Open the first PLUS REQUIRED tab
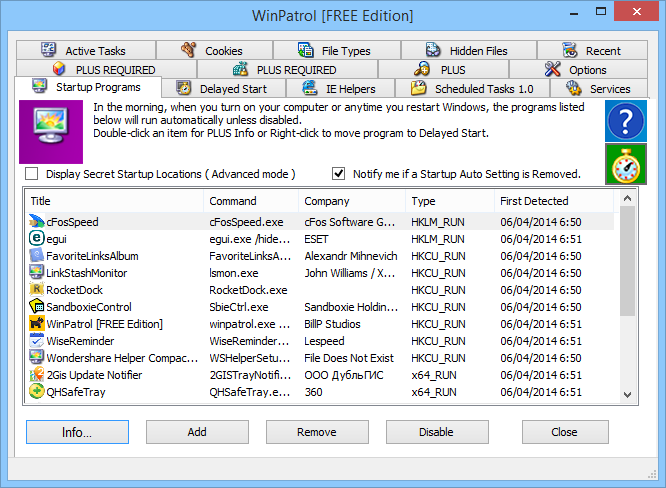666x488 pixels. [107, 69]
